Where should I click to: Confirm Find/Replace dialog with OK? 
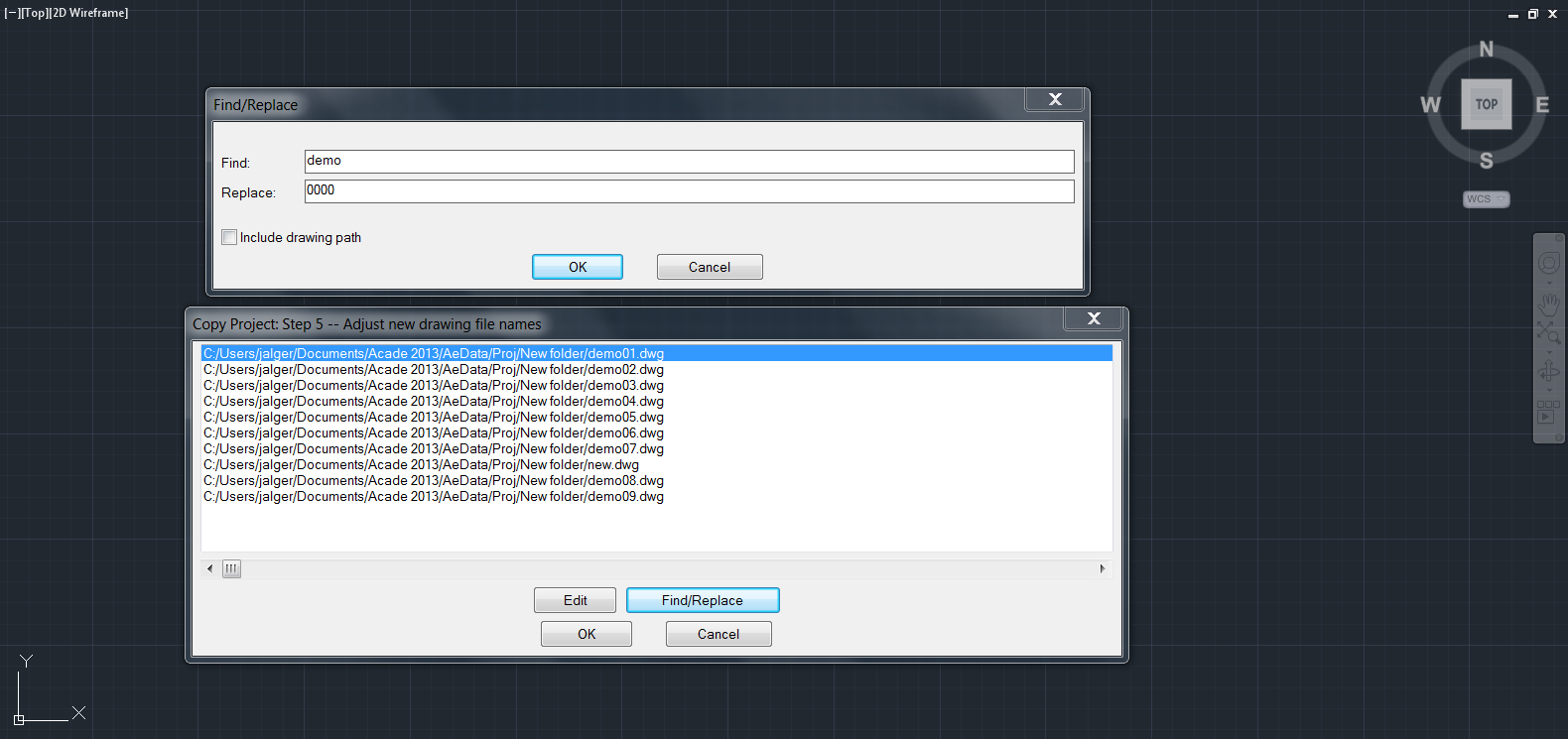coord(578,267)
